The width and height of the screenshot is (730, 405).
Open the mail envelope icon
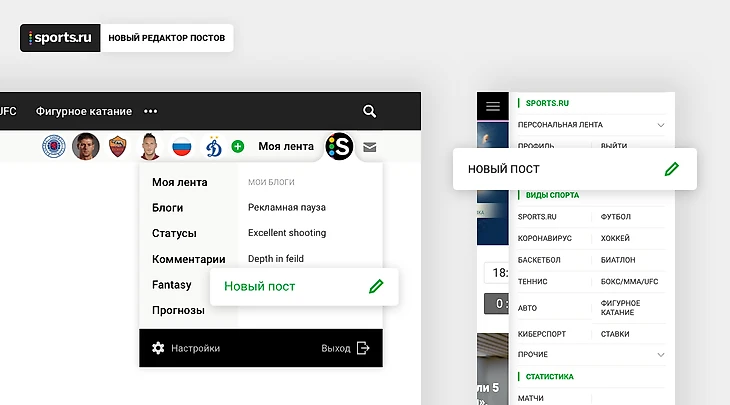(x=370, y=147)
